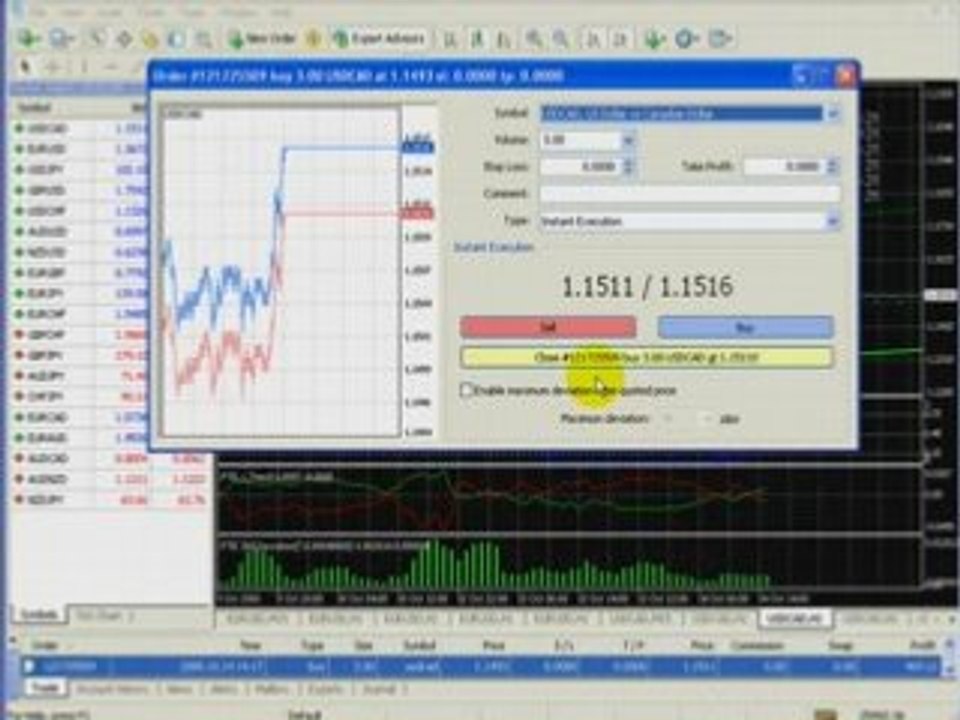Select AUDCAD in Market Watch
Viewport: 960px width, 720px height.
48,459
